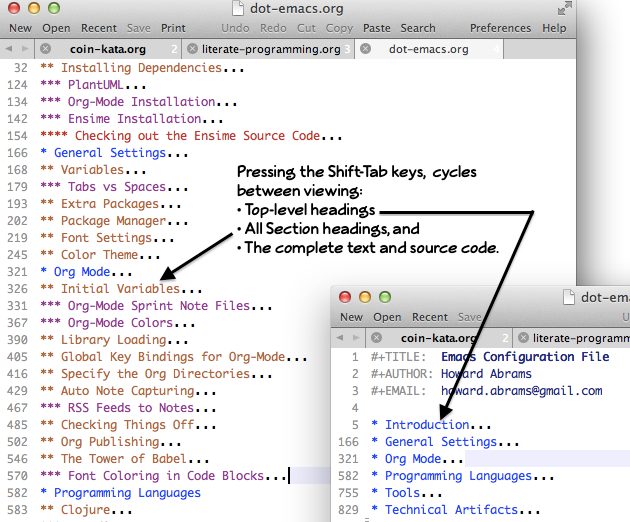Expand Technical Artifacts heading in second window
Viewport: 630px width, 522px height.
coord(456,510)
